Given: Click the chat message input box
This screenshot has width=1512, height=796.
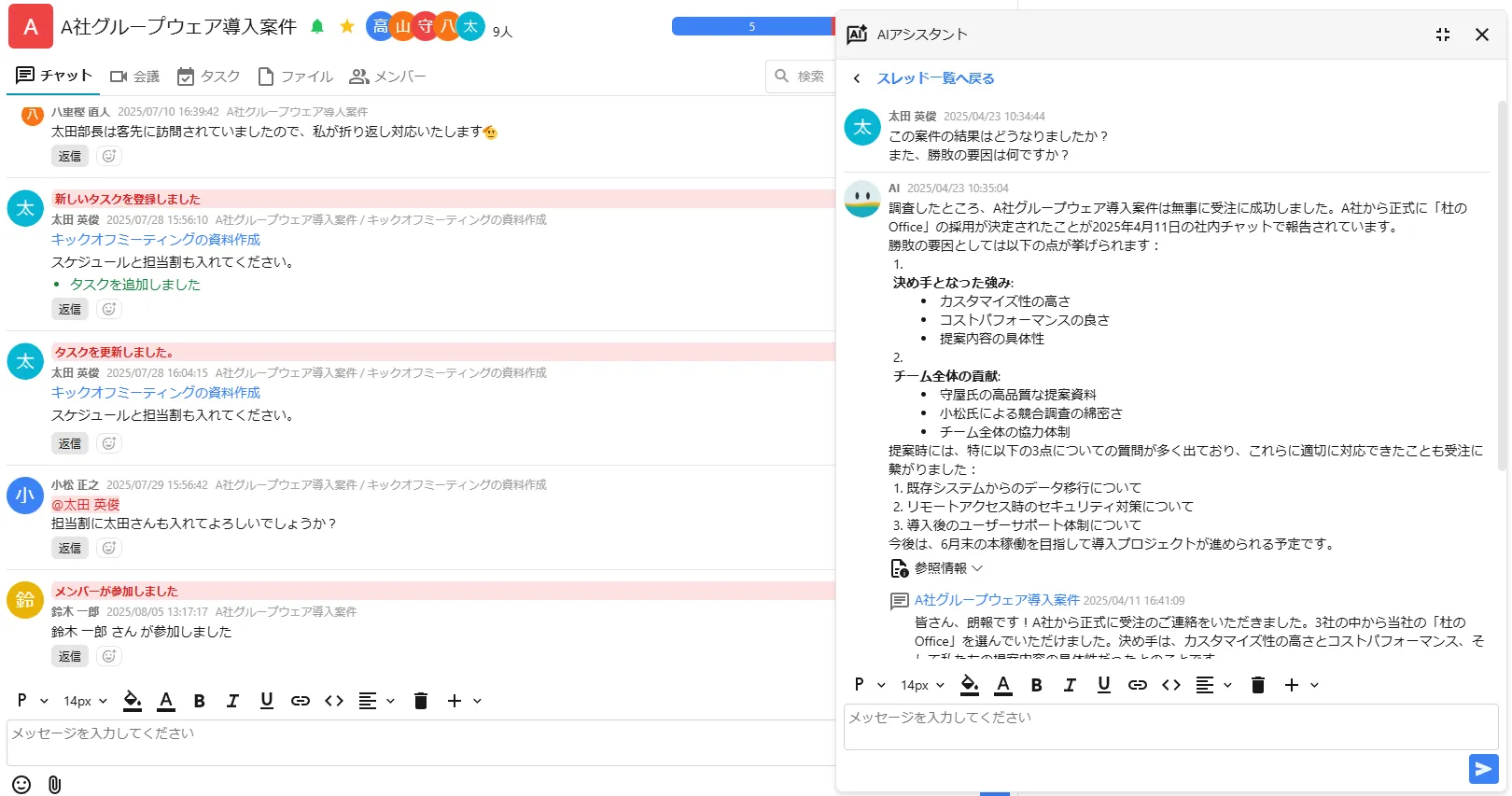Looking at the screenshot, I should click(x=421, y=743).
